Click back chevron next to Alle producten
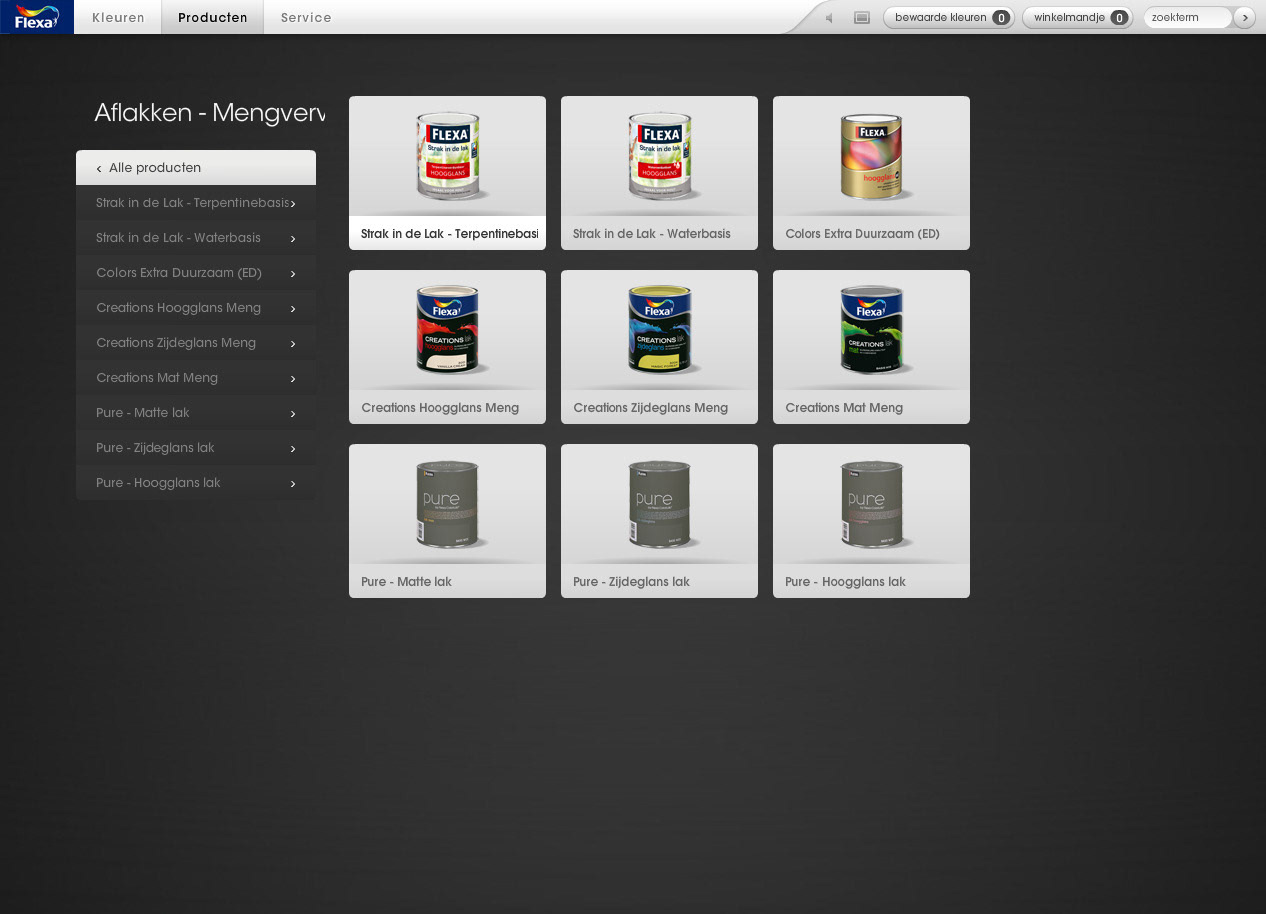 99,169
